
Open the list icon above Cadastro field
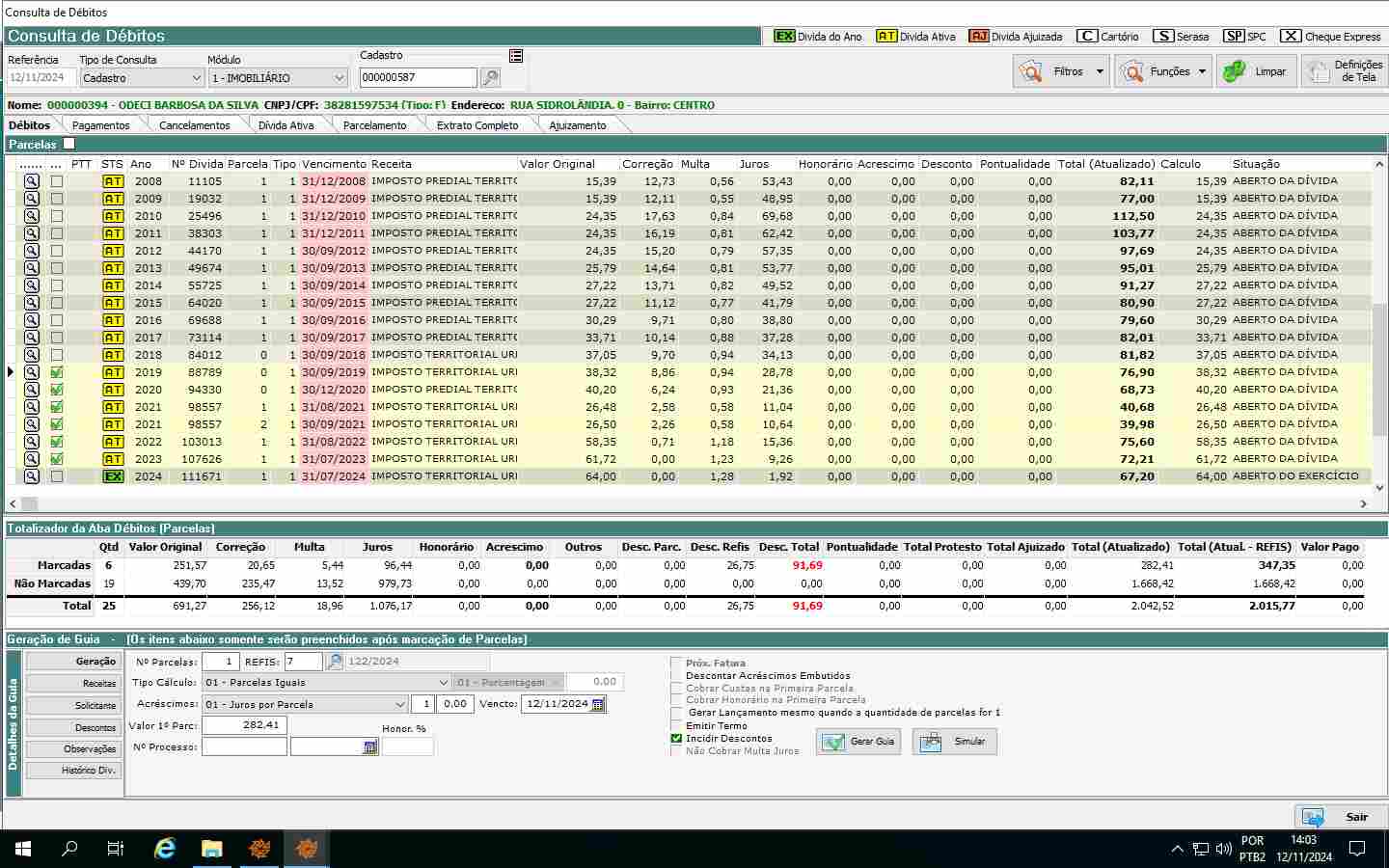tap(516, 57)
